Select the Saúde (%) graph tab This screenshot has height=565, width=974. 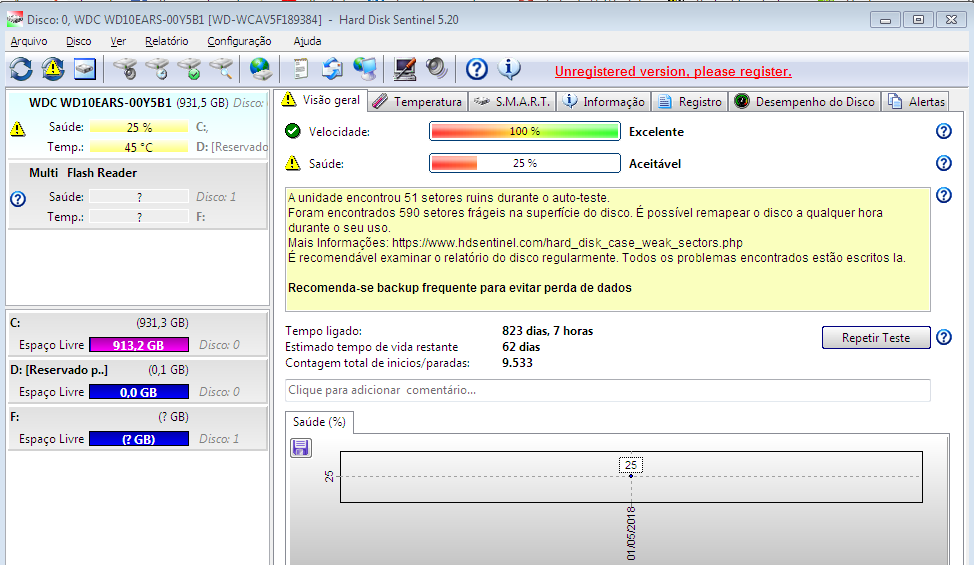click(319, 422)
